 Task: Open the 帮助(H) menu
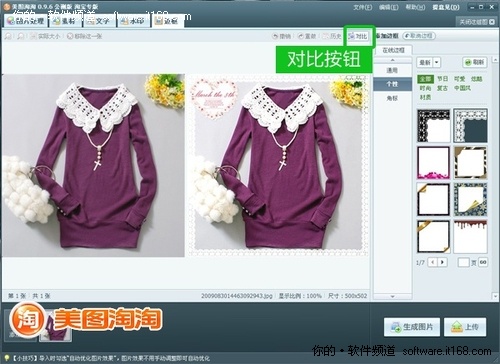pyautogui.click(x=415, y=7)
